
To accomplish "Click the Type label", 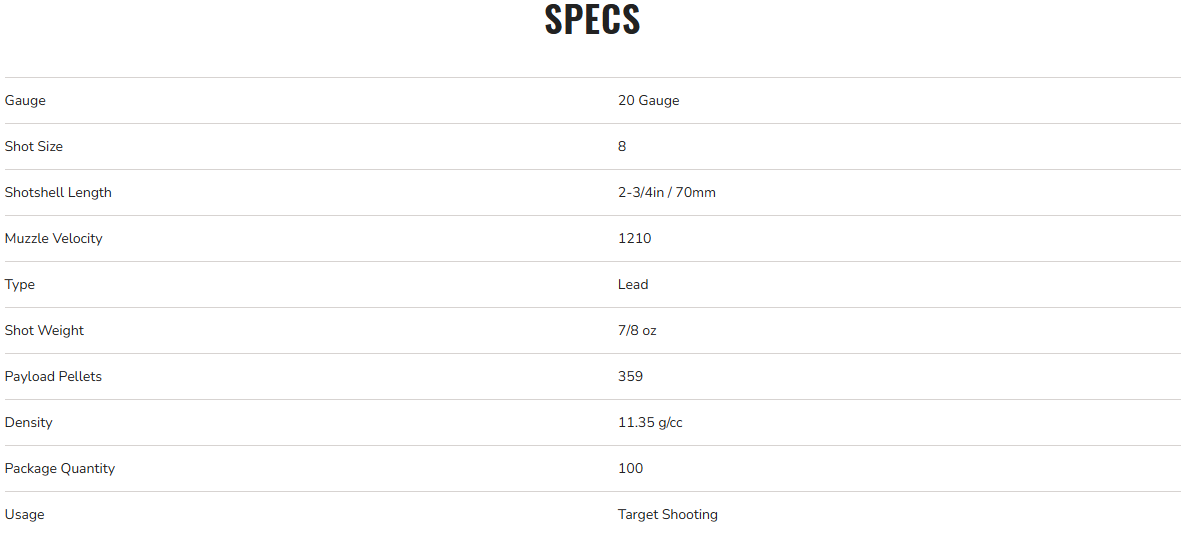I will coord(20,284).
